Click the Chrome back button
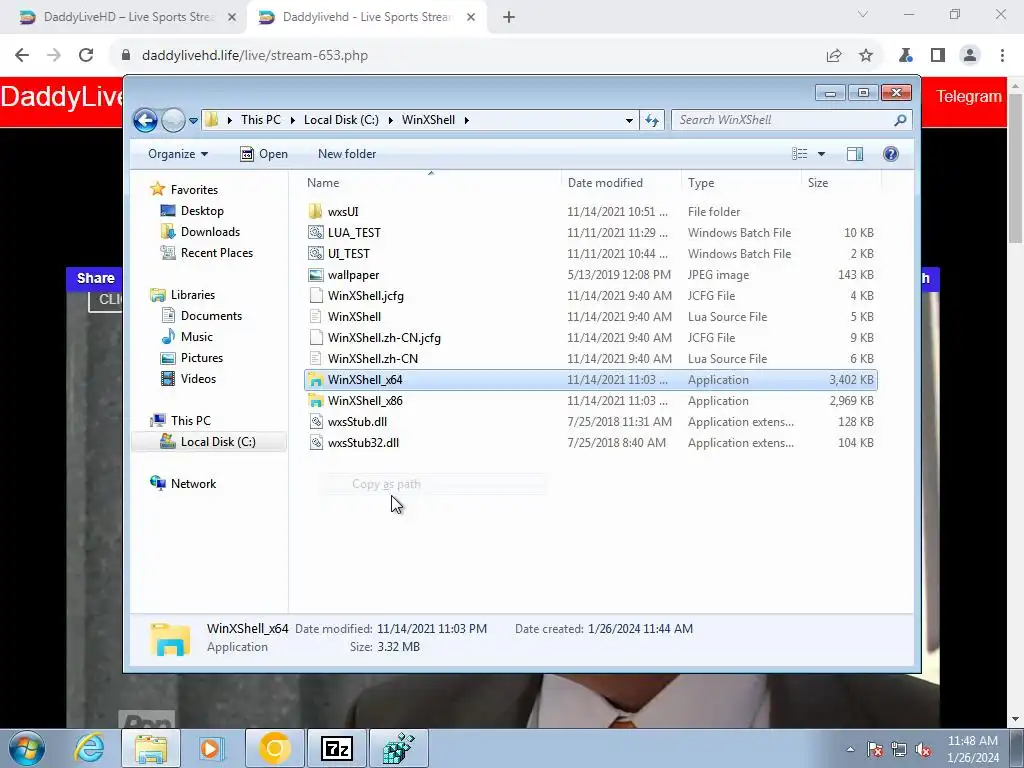1024x768 pixels. (22, 56)
